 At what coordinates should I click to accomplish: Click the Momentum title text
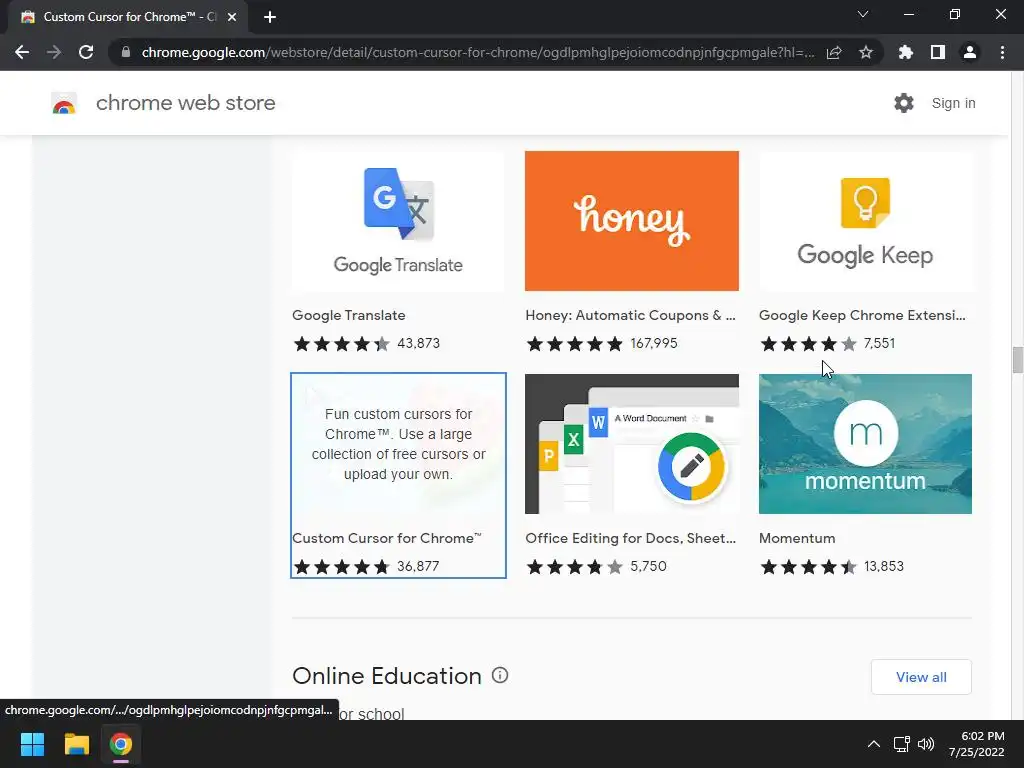797,538
